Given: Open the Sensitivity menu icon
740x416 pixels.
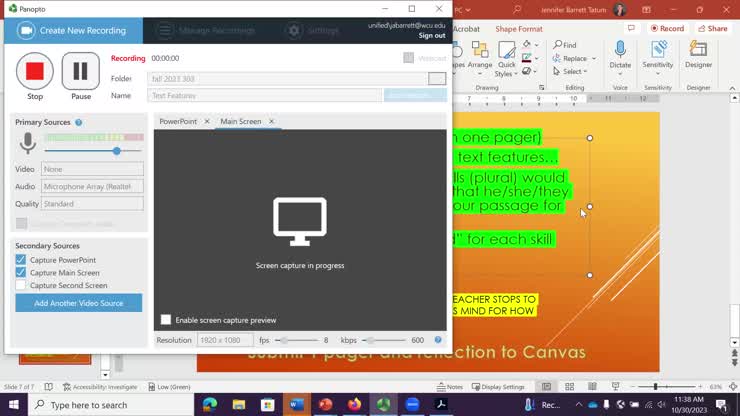Looking at the screenshot, I should tap(658, 50).
